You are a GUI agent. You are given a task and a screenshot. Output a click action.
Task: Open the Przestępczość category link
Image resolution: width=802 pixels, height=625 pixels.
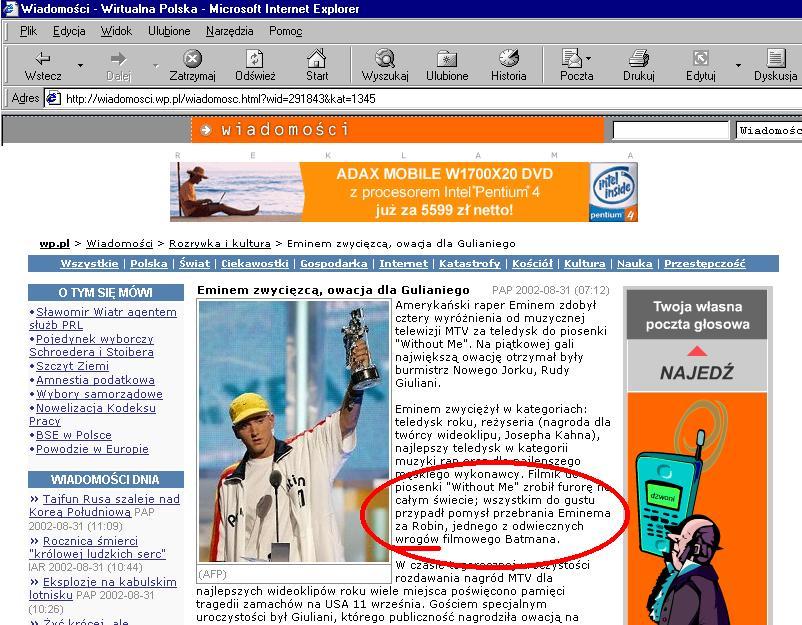click(x=705, y=263)
